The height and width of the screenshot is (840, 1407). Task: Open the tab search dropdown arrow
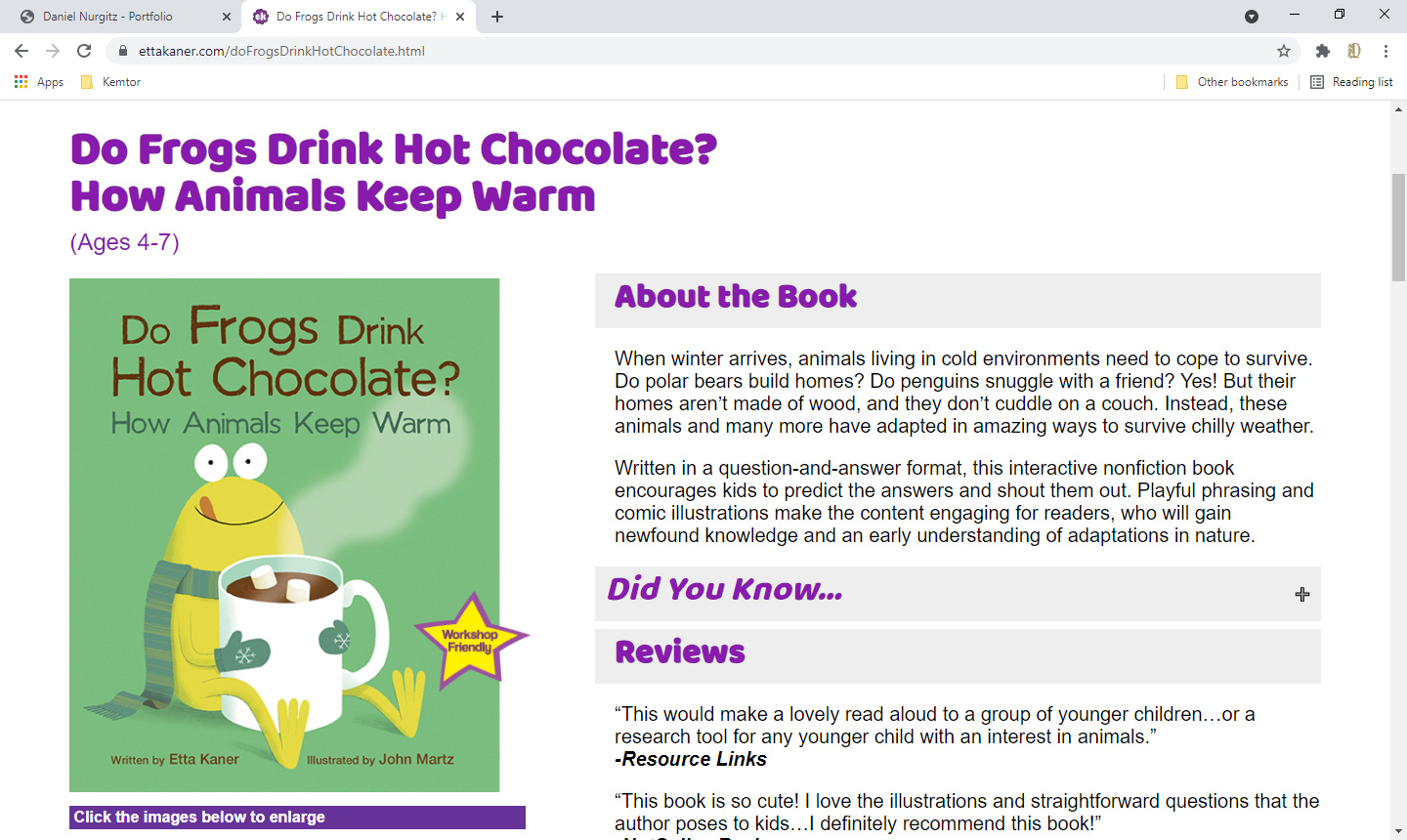point(1252,17)
